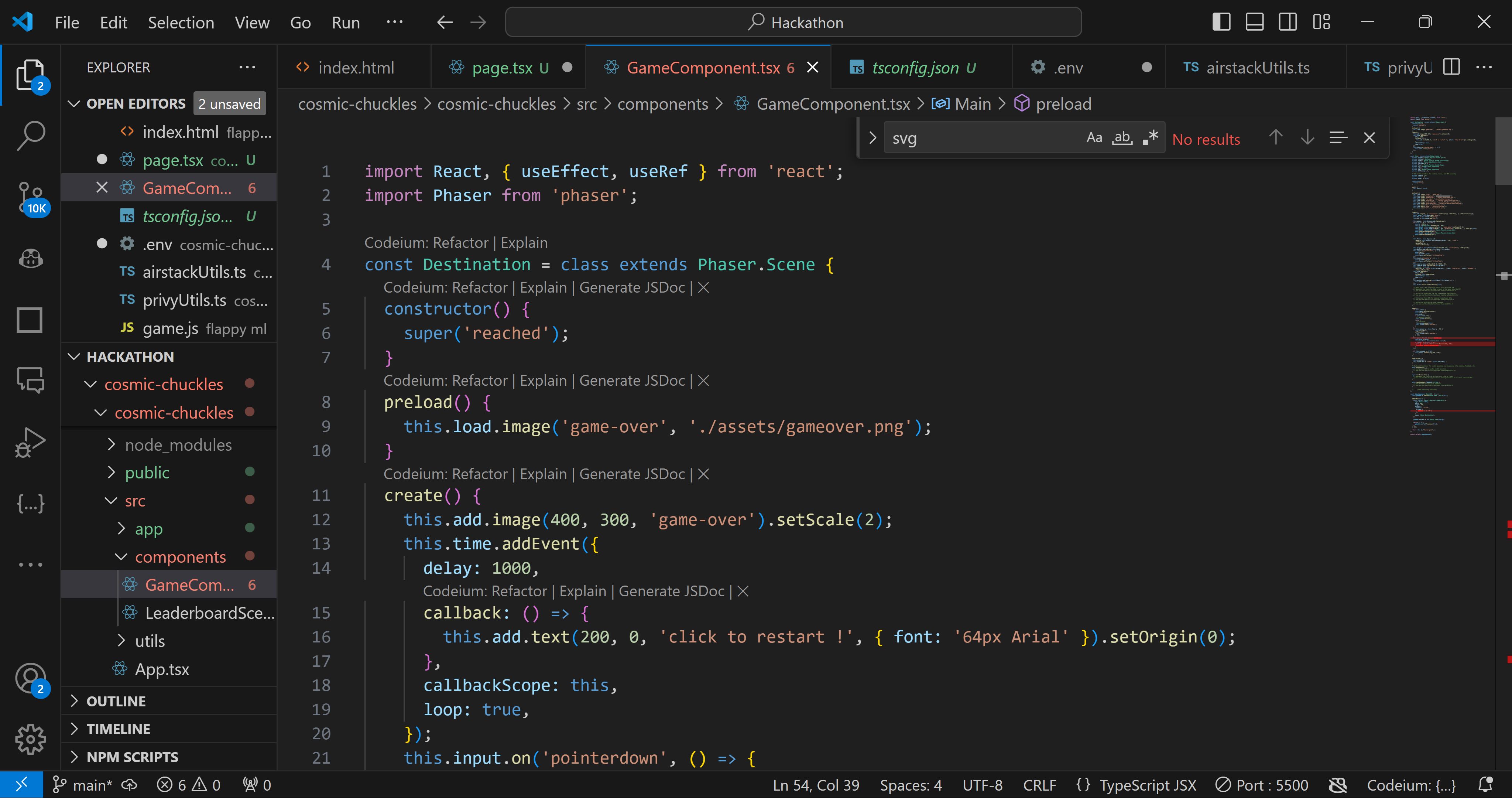
Task: Expand the utils folder
Action: coord(121,641)
